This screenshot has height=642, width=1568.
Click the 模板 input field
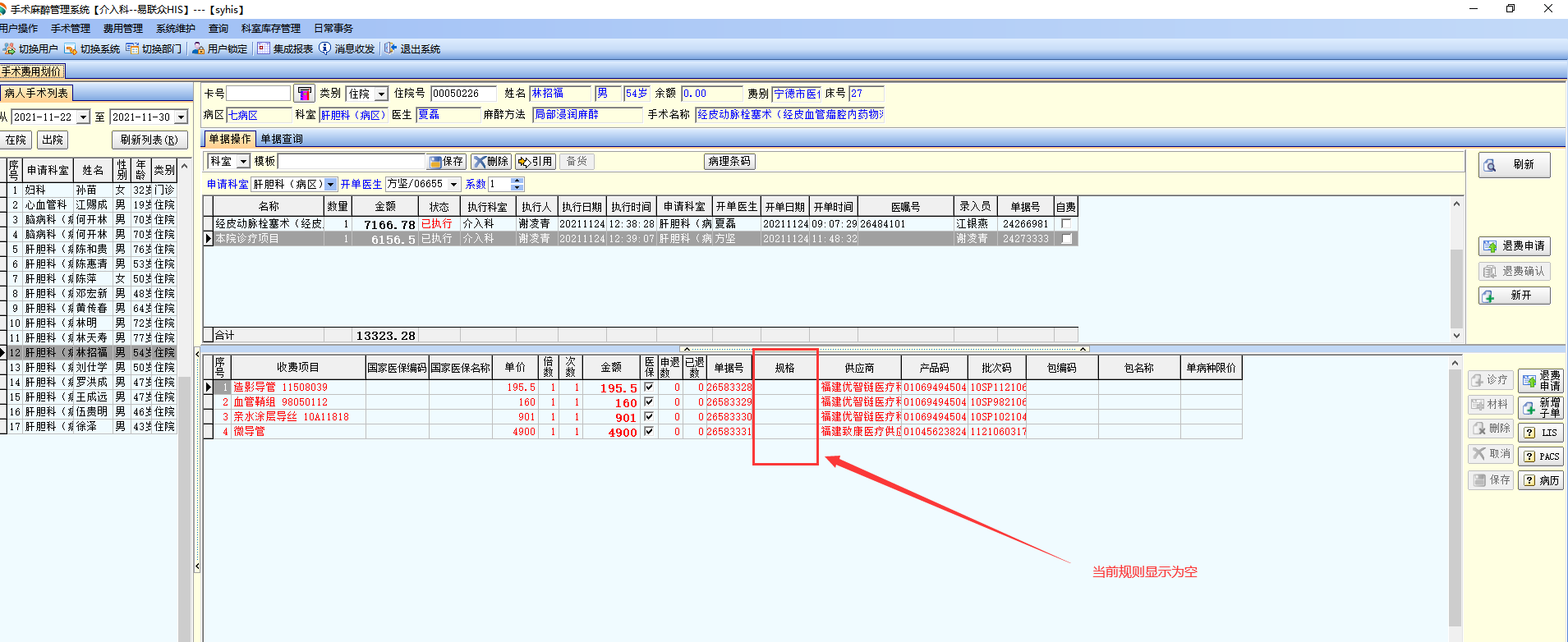pyautogui.click(x=352, y=162)
